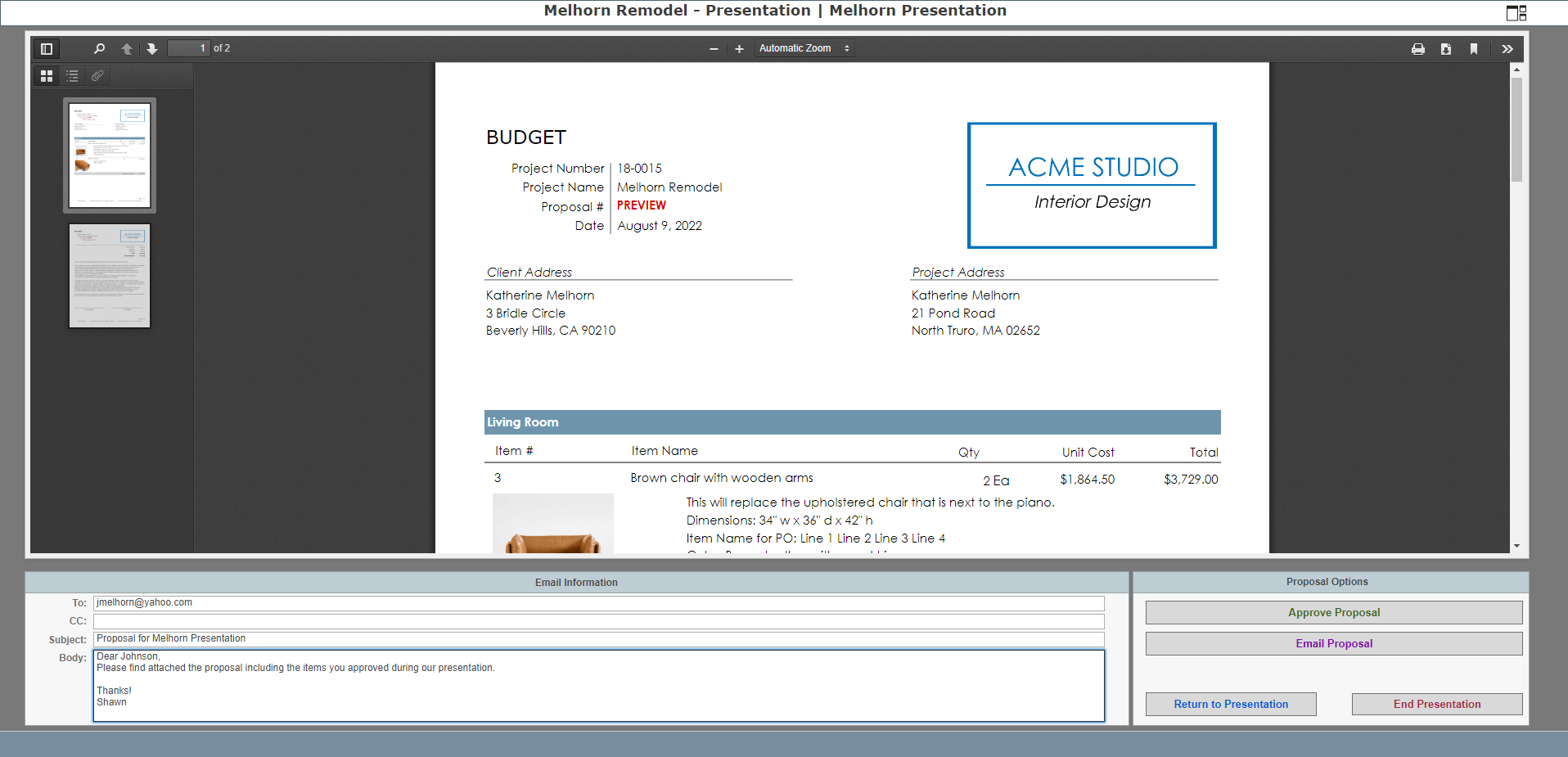Click End Presentation button

[x=1437, y=704]
